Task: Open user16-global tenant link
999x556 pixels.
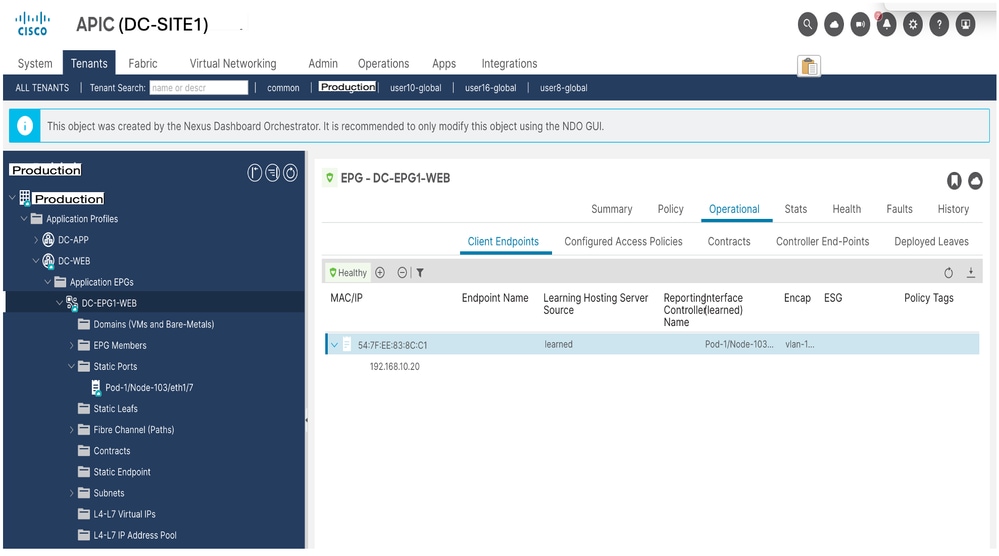Action: click(x=491, y=88)
